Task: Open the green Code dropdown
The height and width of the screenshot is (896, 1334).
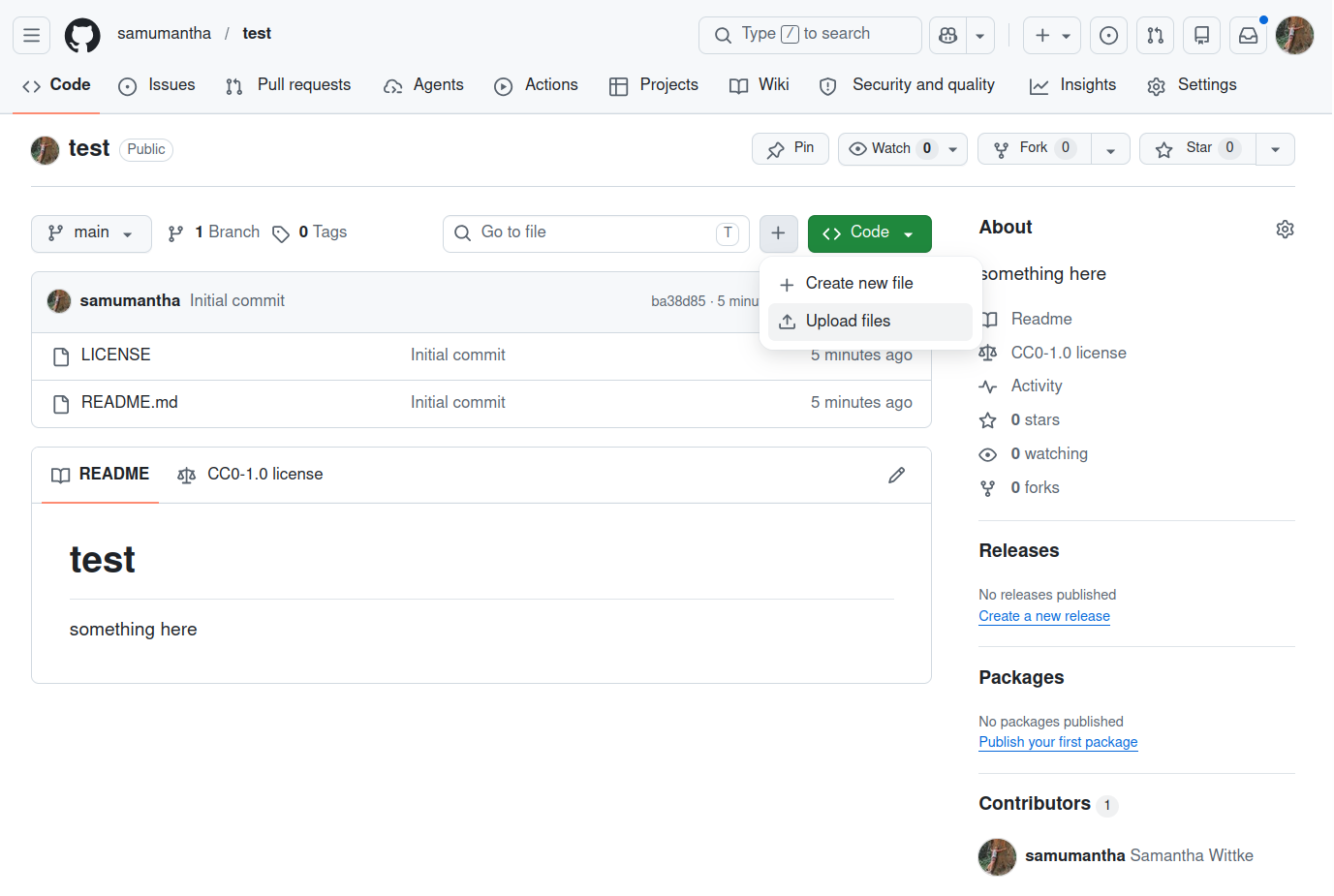Action: point(869,233)
